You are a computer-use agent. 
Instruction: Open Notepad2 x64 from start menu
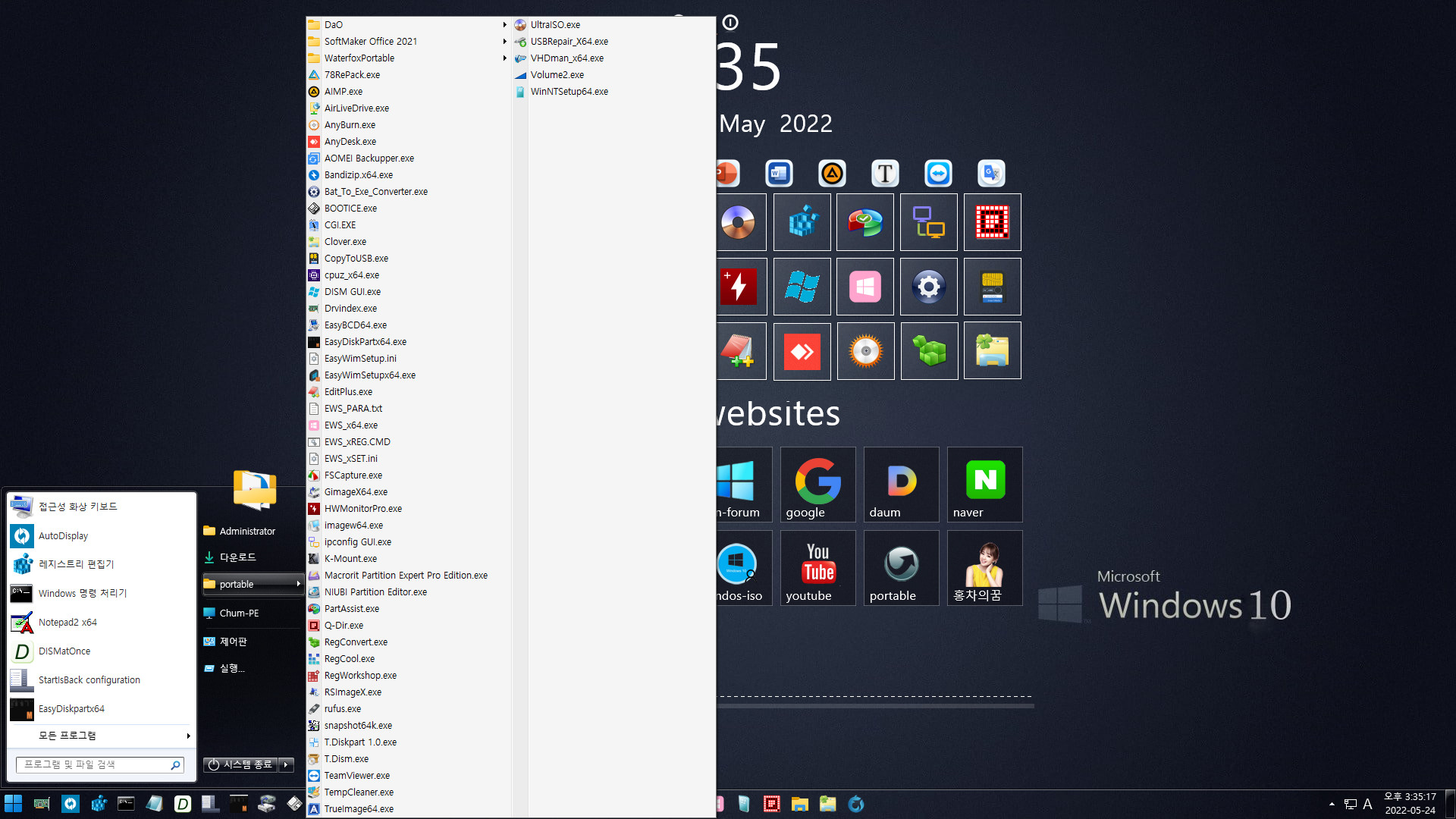pyautogui.click(x=102, y=622)
